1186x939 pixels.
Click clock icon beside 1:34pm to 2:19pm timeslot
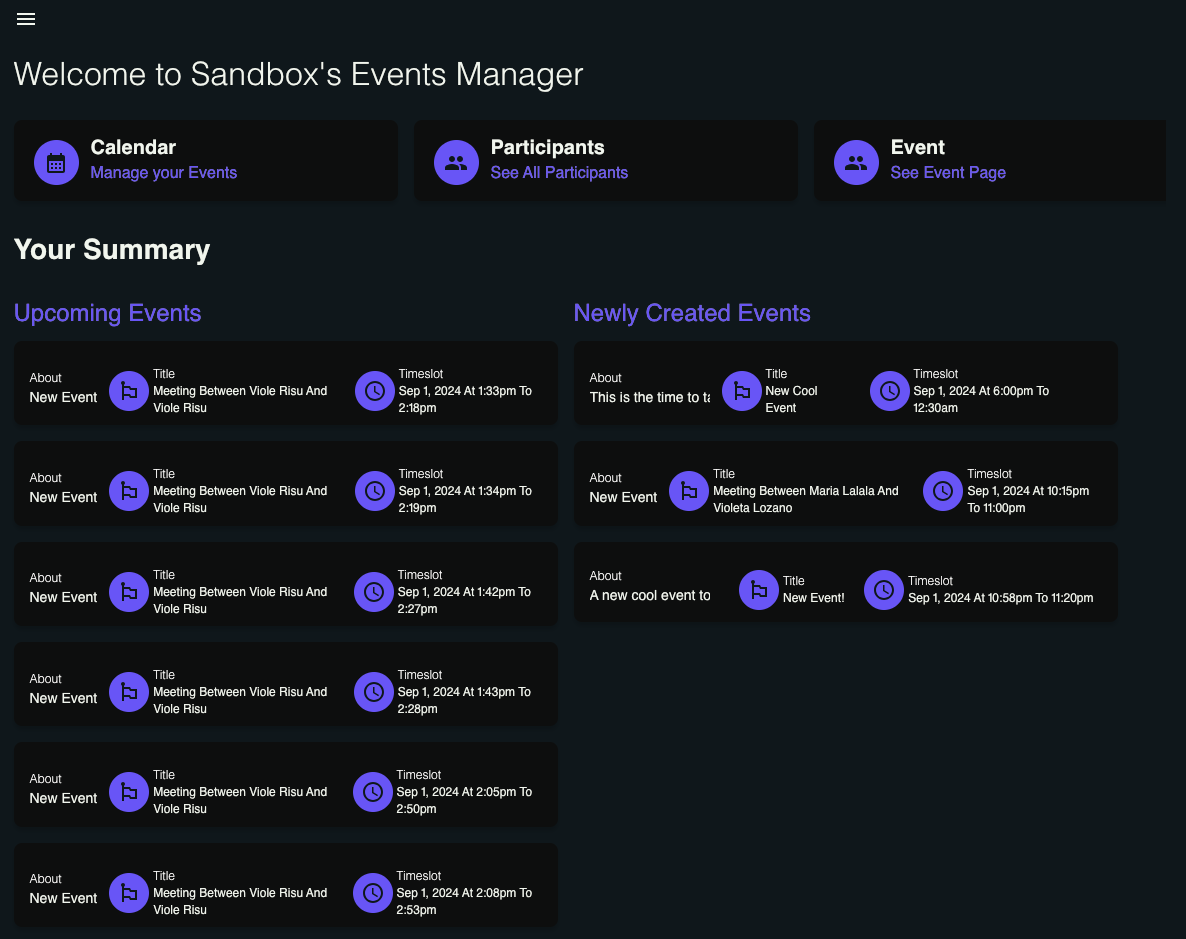tap(375, 491)
